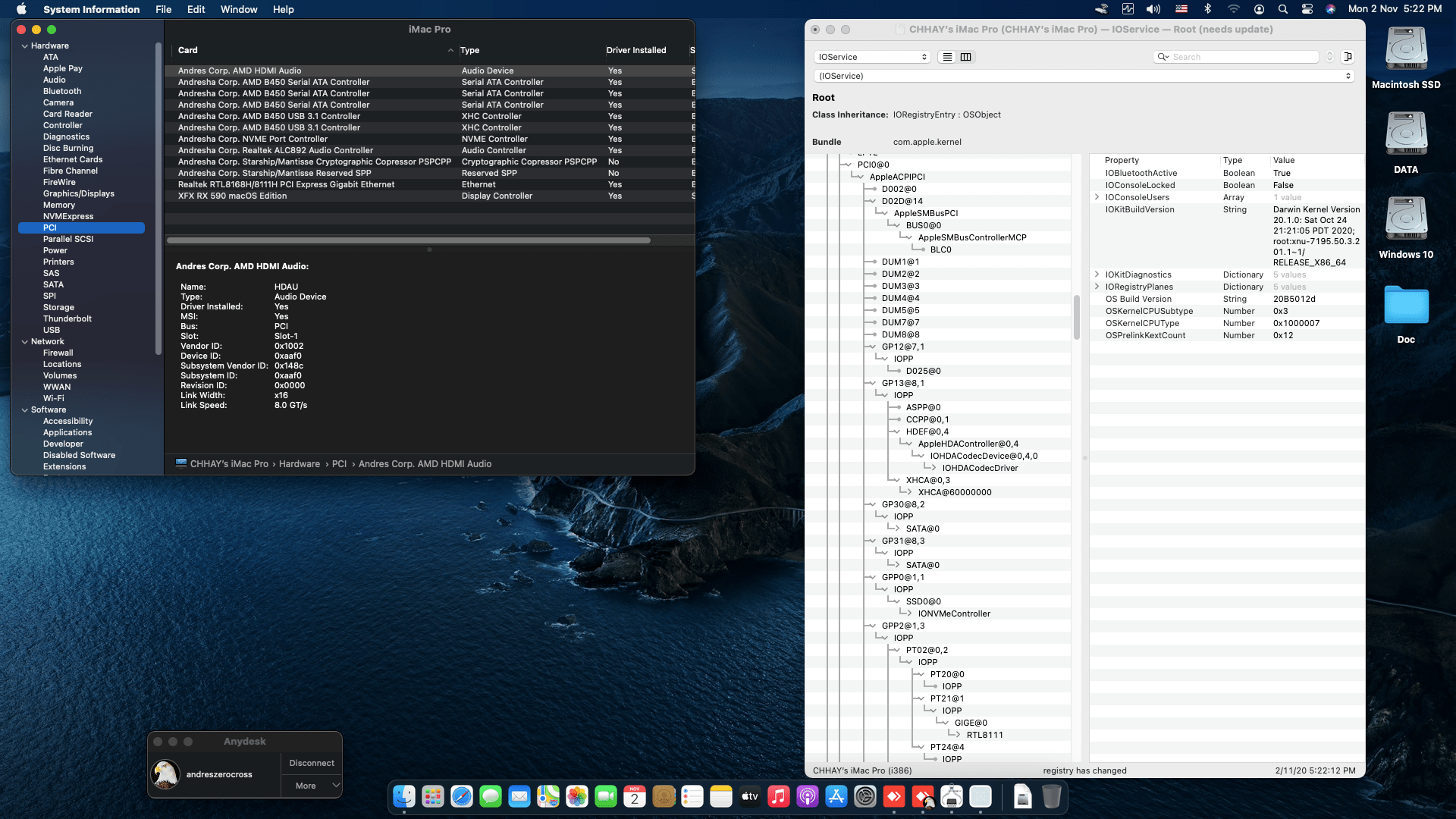Open the Window menu
Screen dimensions: 1456x819
239,9
